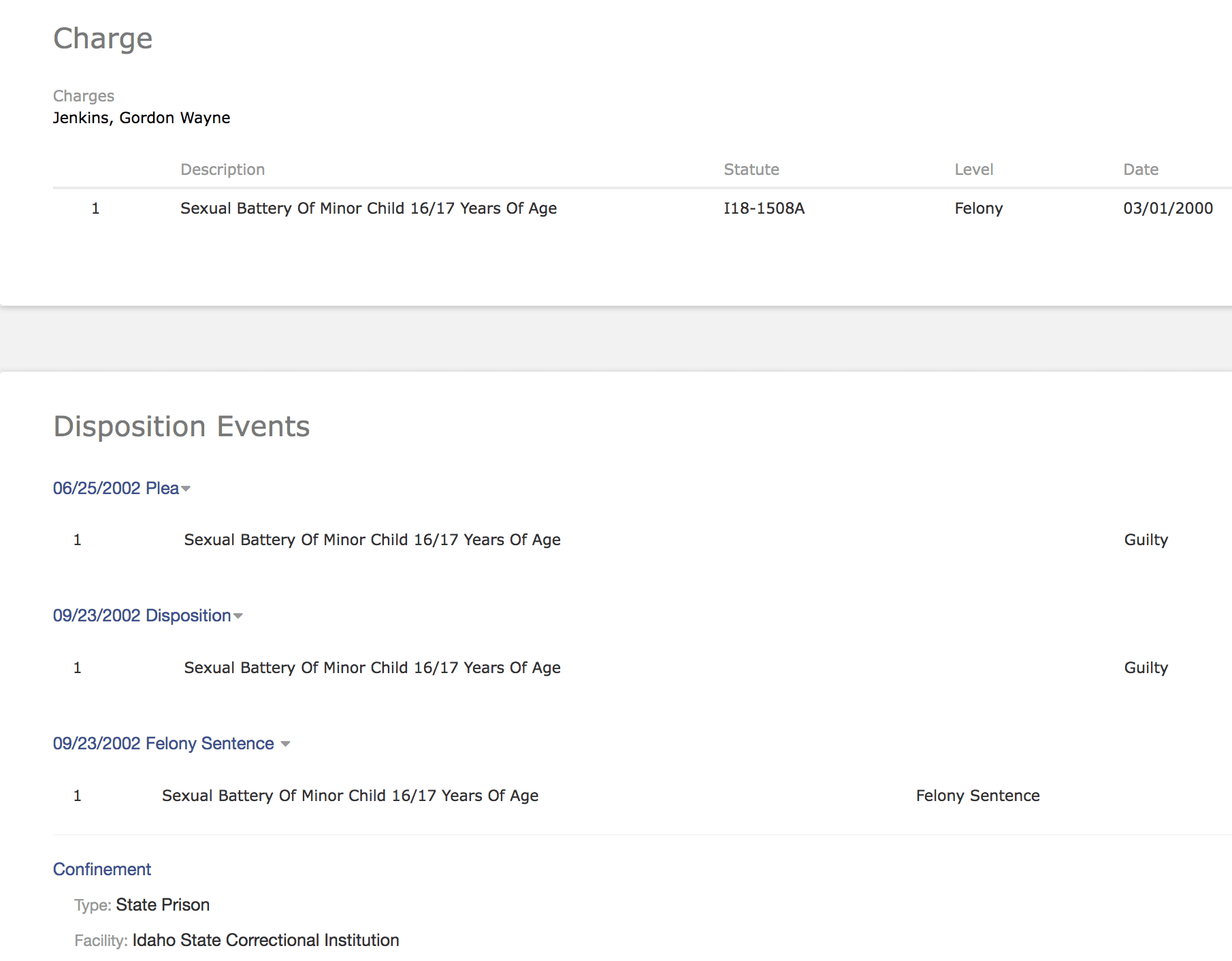1232x961 pixels.
Task: Click the Disposition Events section heading
Action: click(182, 427)
